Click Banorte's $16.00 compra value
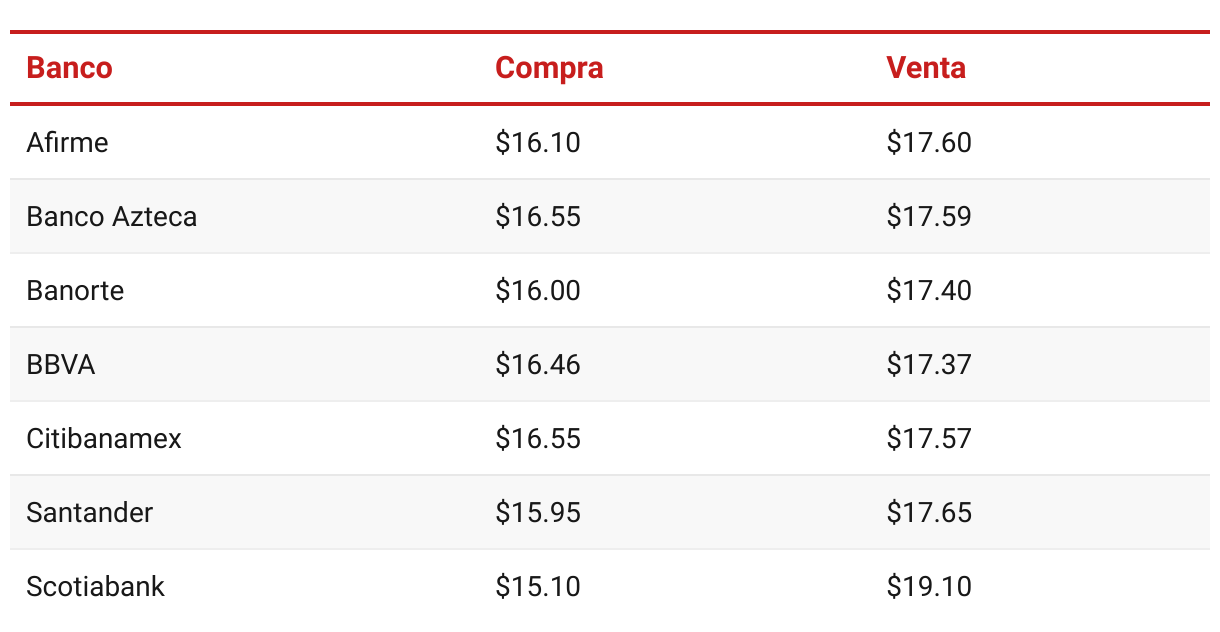The width and height of the screenshot is (1220, 632). tap(538, 290)
